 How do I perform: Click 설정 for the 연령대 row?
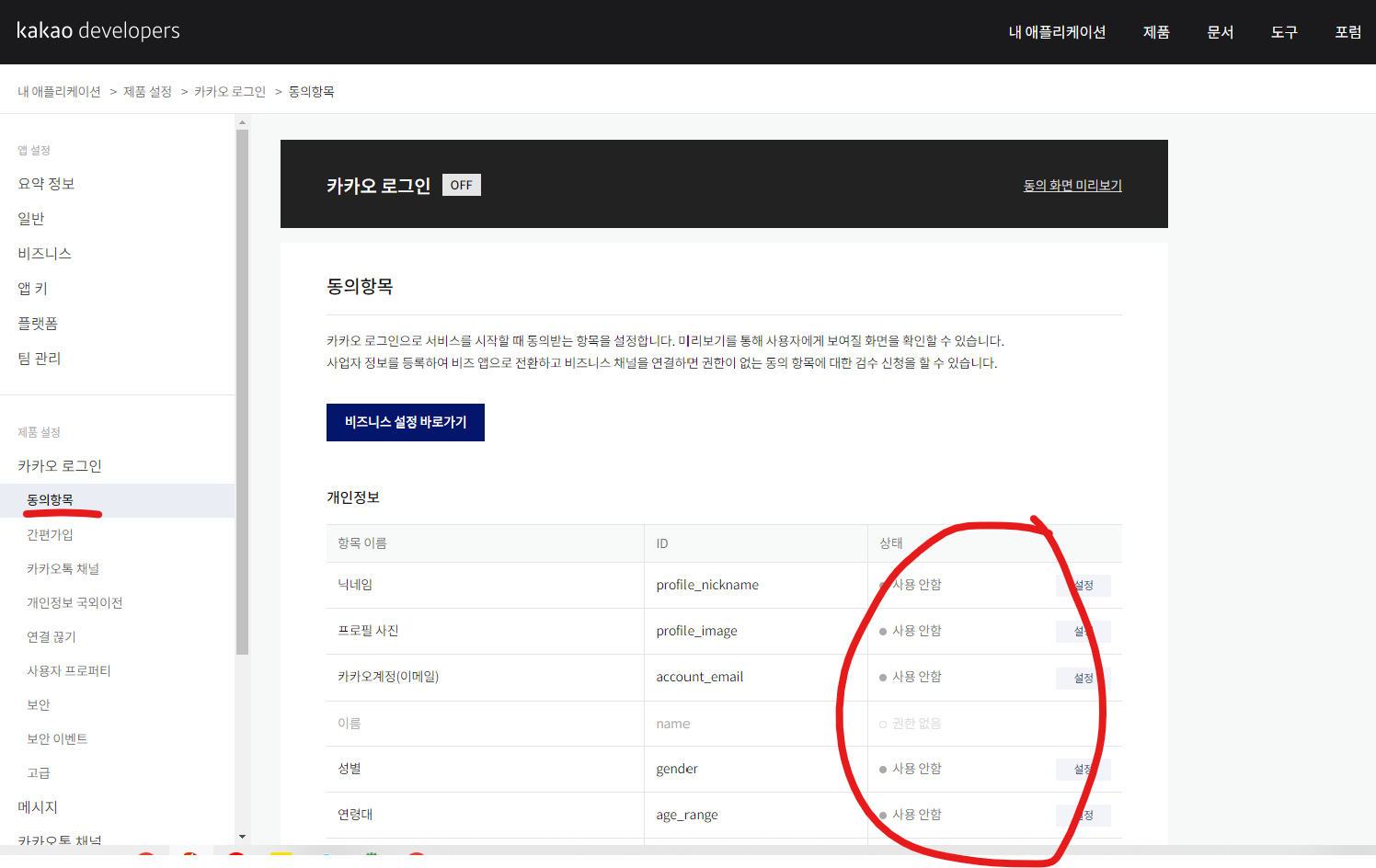click(x=1084, y=816)
